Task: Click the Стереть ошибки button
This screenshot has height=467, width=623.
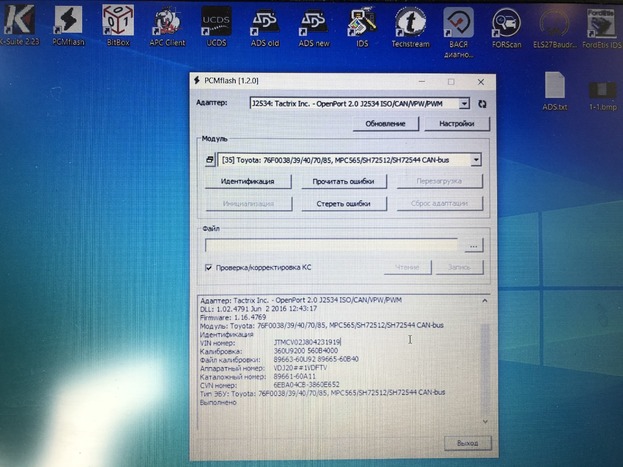Action: [x=343, y=203]
